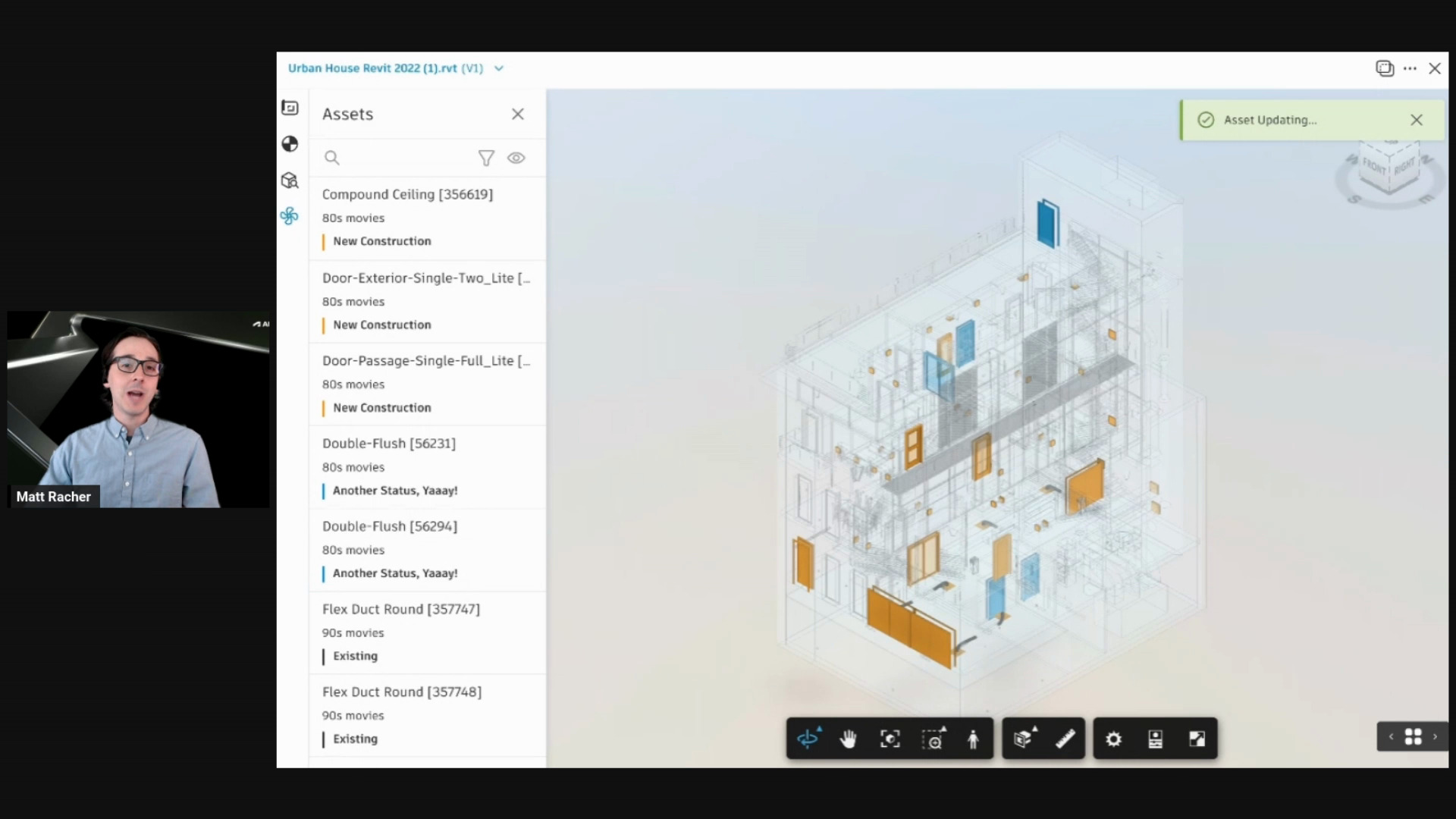The image size is (1456, 819).
Task: Open the Urban House Revit 2022 version dropdown
Action: coord(498,67)
